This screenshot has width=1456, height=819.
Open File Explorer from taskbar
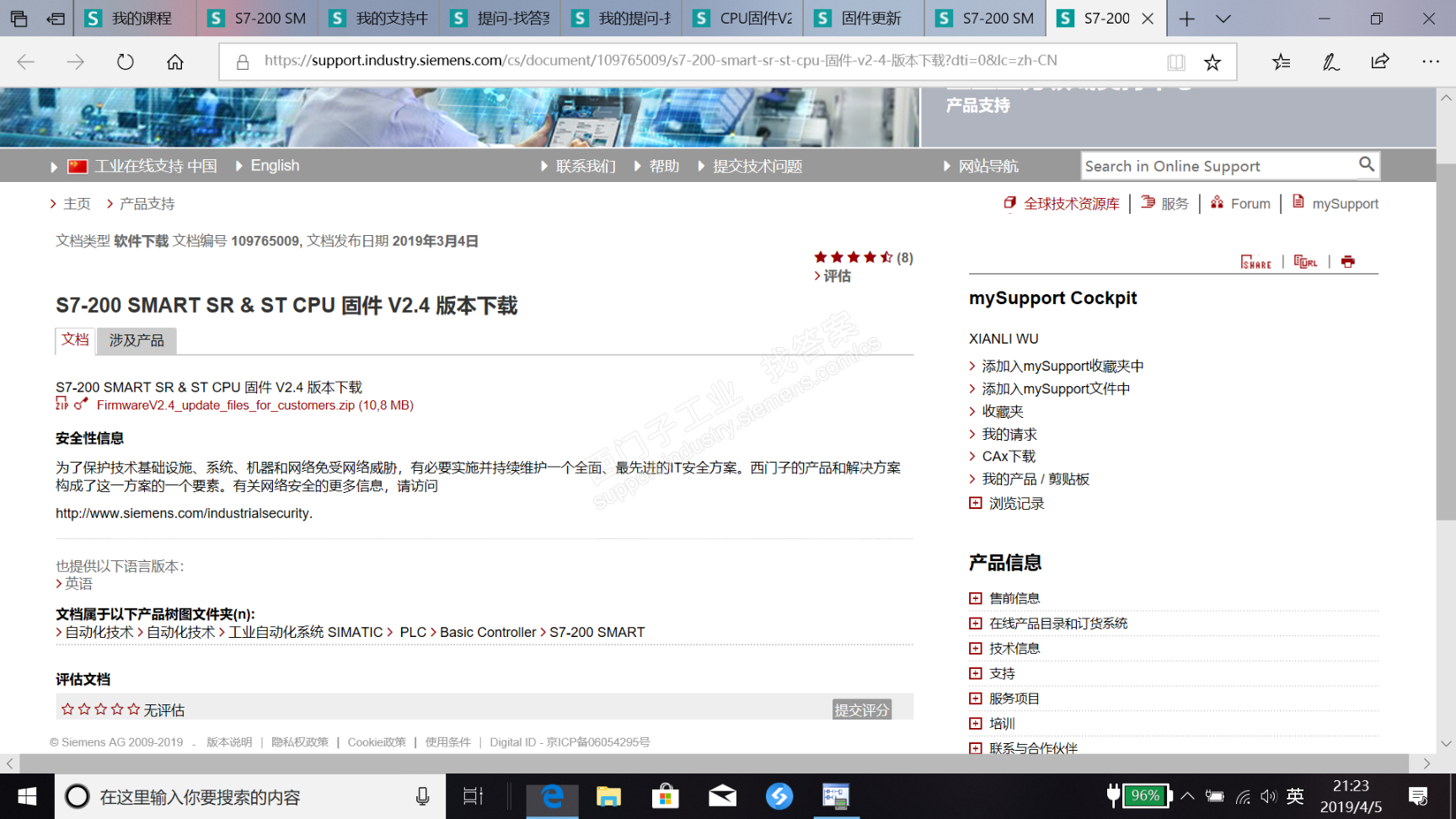[x=608, y=796]
